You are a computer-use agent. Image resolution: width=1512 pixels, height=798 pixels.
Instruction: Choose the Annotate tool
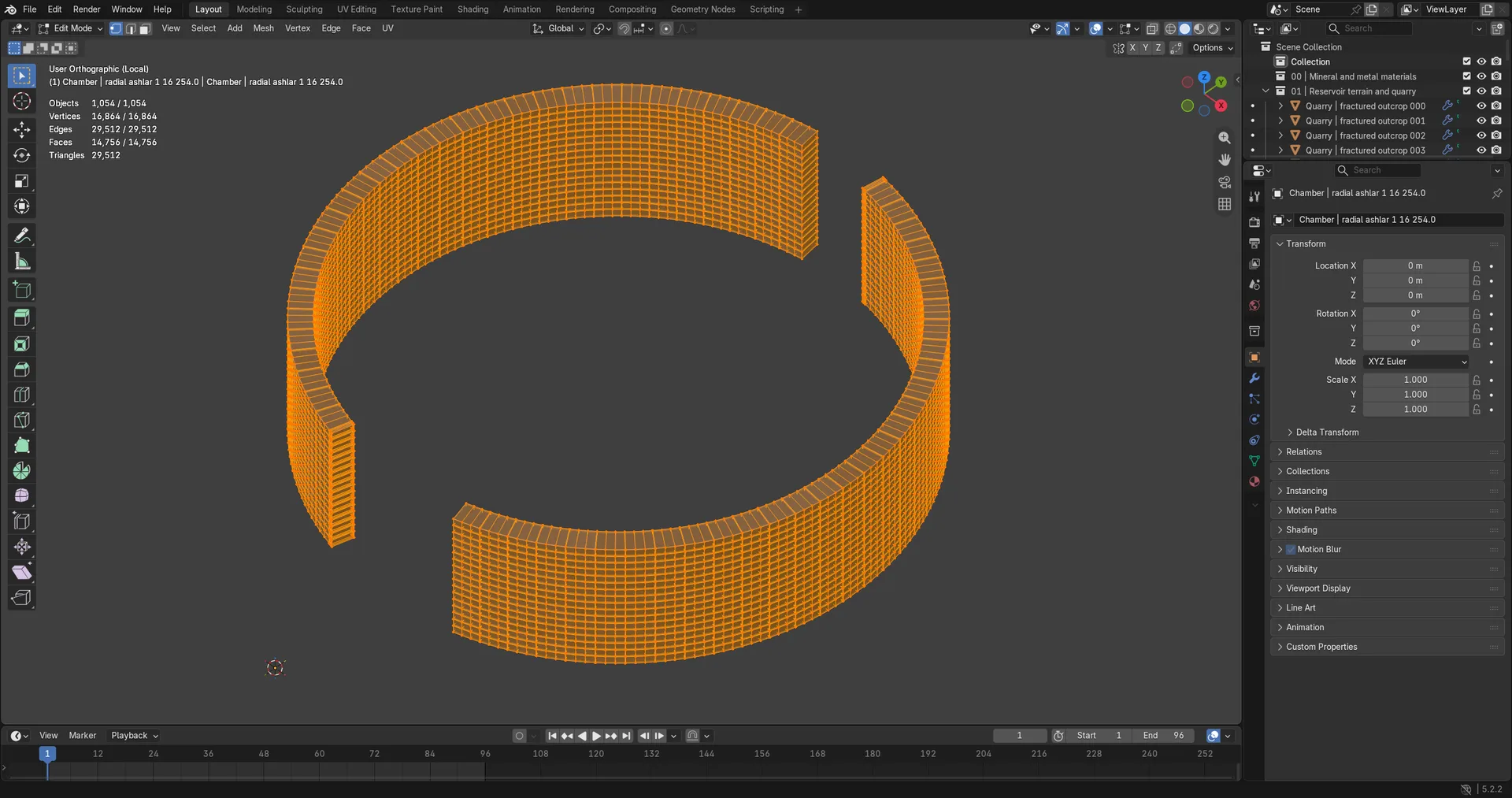pyautogui.click(x=22, y=236)
